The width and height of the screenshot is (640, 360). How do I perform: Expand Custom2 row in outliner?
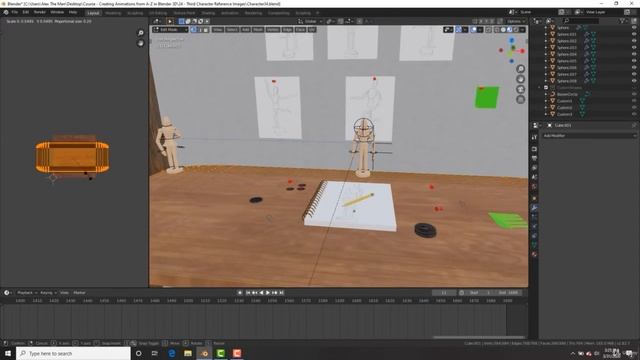(x=546, y=108)
